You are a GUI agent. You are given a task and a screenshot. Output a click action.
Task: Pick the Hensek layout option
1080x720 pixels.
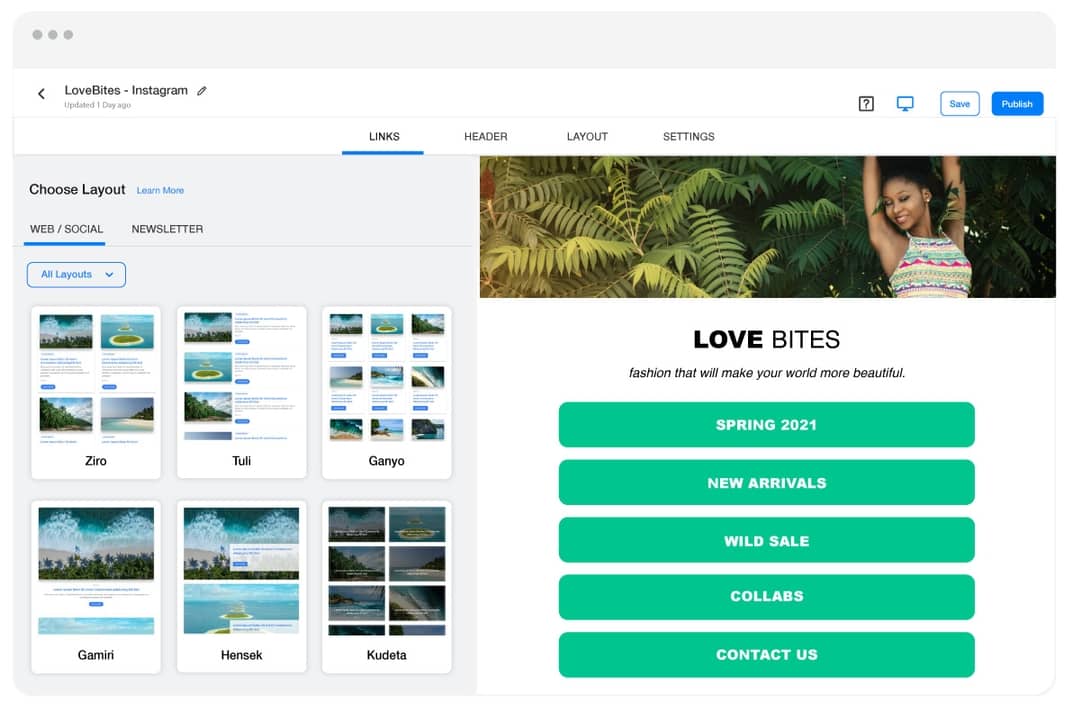click(x=241, y=585)
